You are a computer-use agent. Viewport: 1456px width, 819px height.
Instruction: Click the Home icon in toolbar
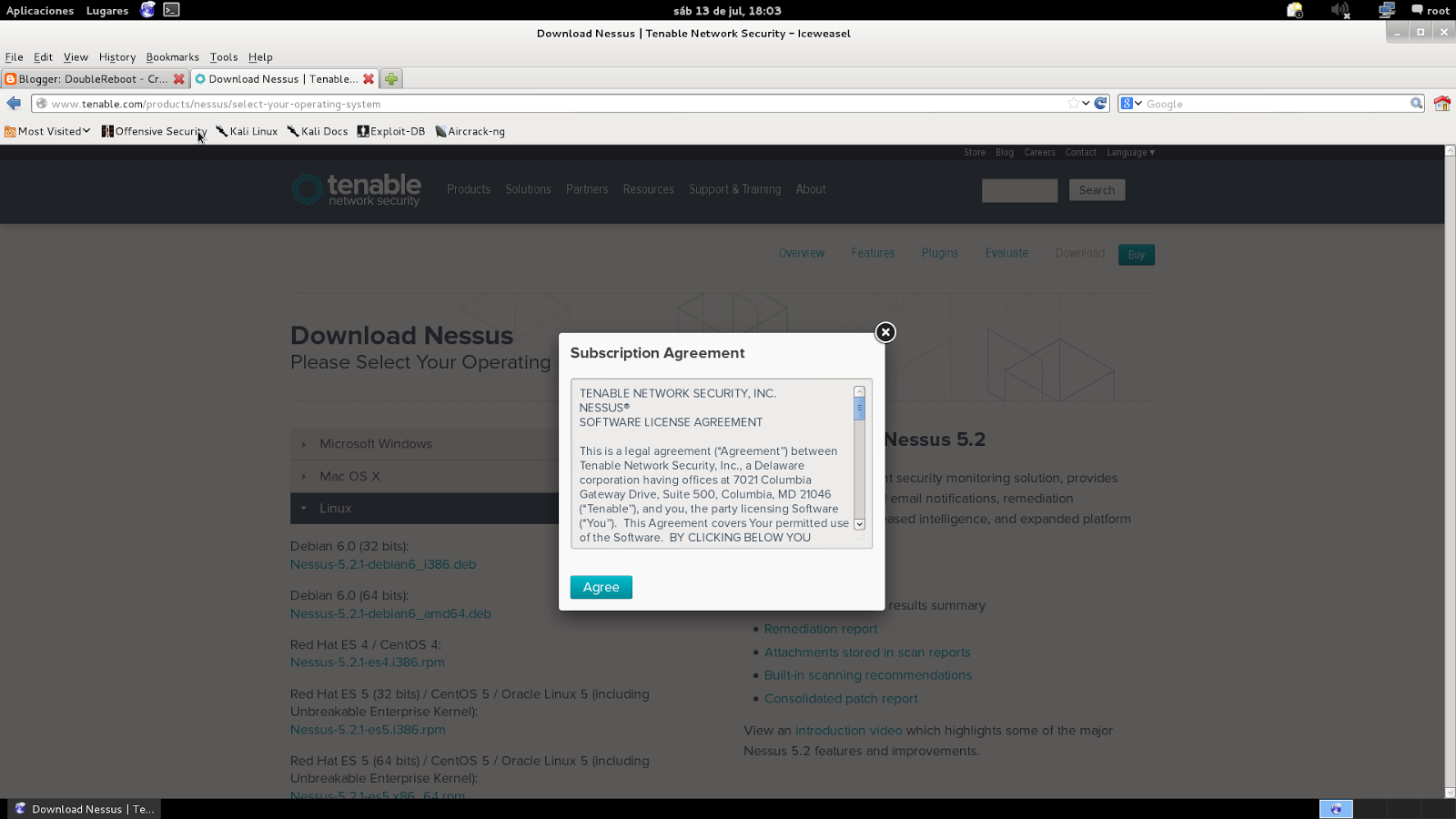[1441, 104]
